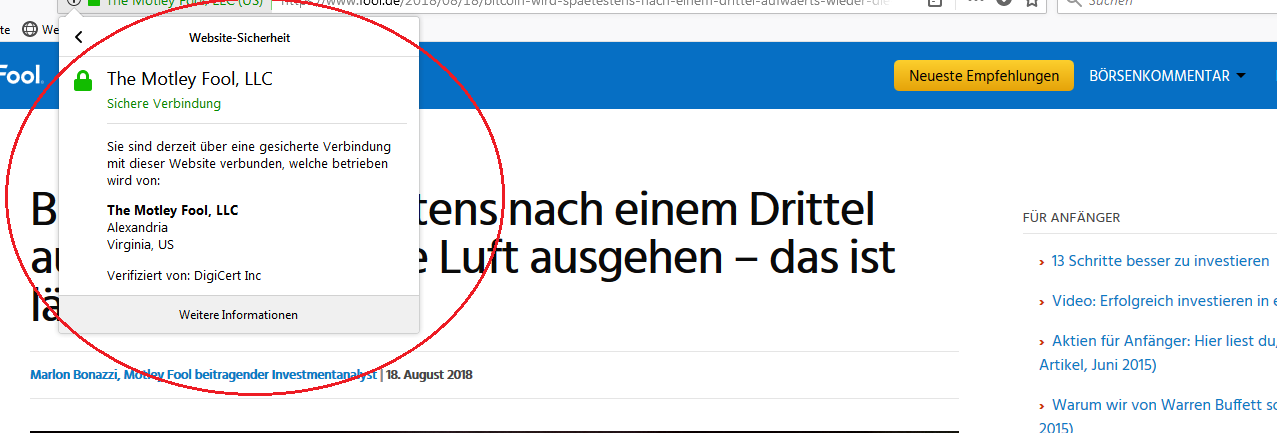Screen dimensions: 1277x433
Task: Click the Verifiziert von: DigiCert Inc text
Action: coord(185,275)
